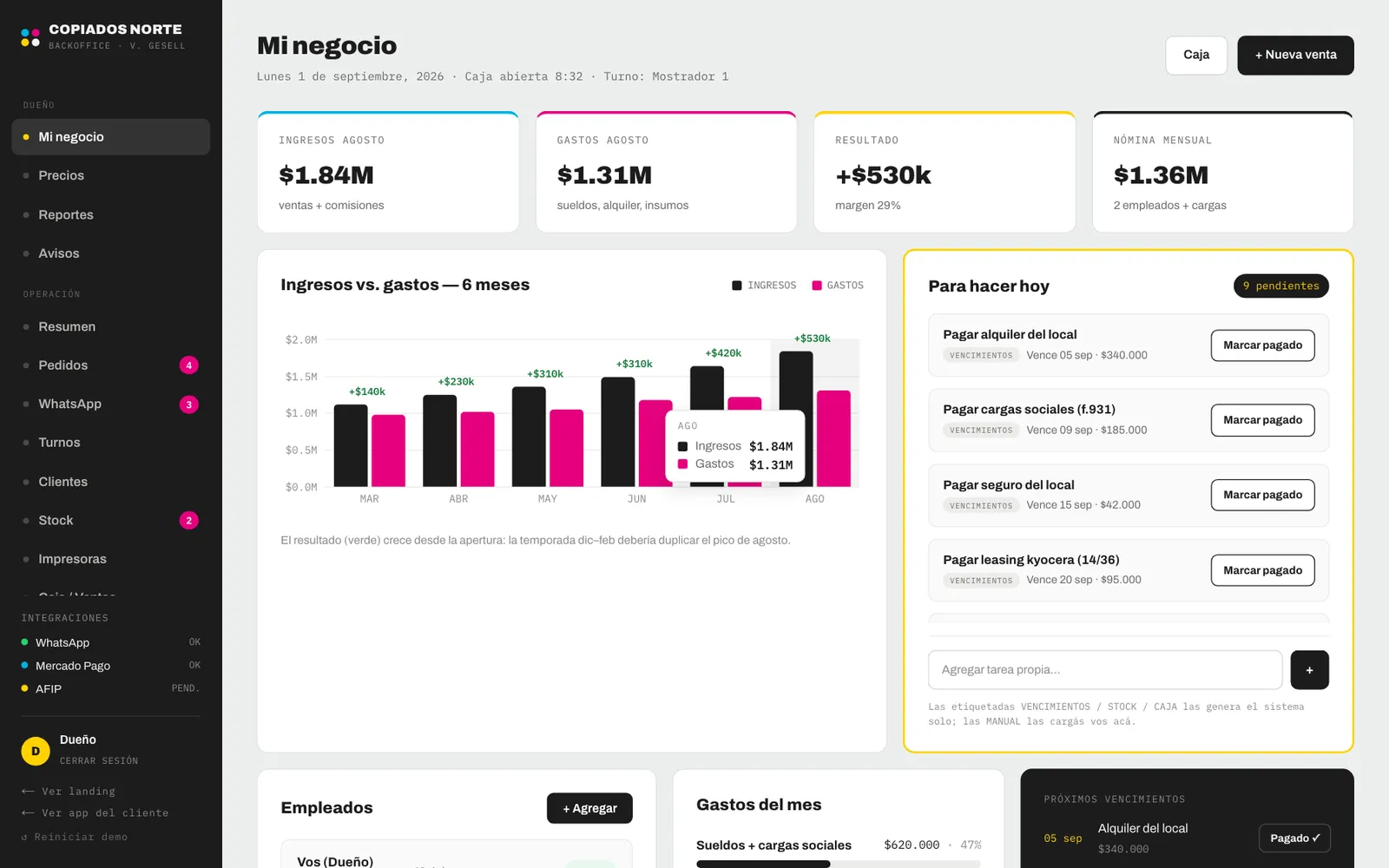Click Reiniciar demo
The height and width of the screenshot is (868, 1389).
pyautogui.click(x=75, y=838)
